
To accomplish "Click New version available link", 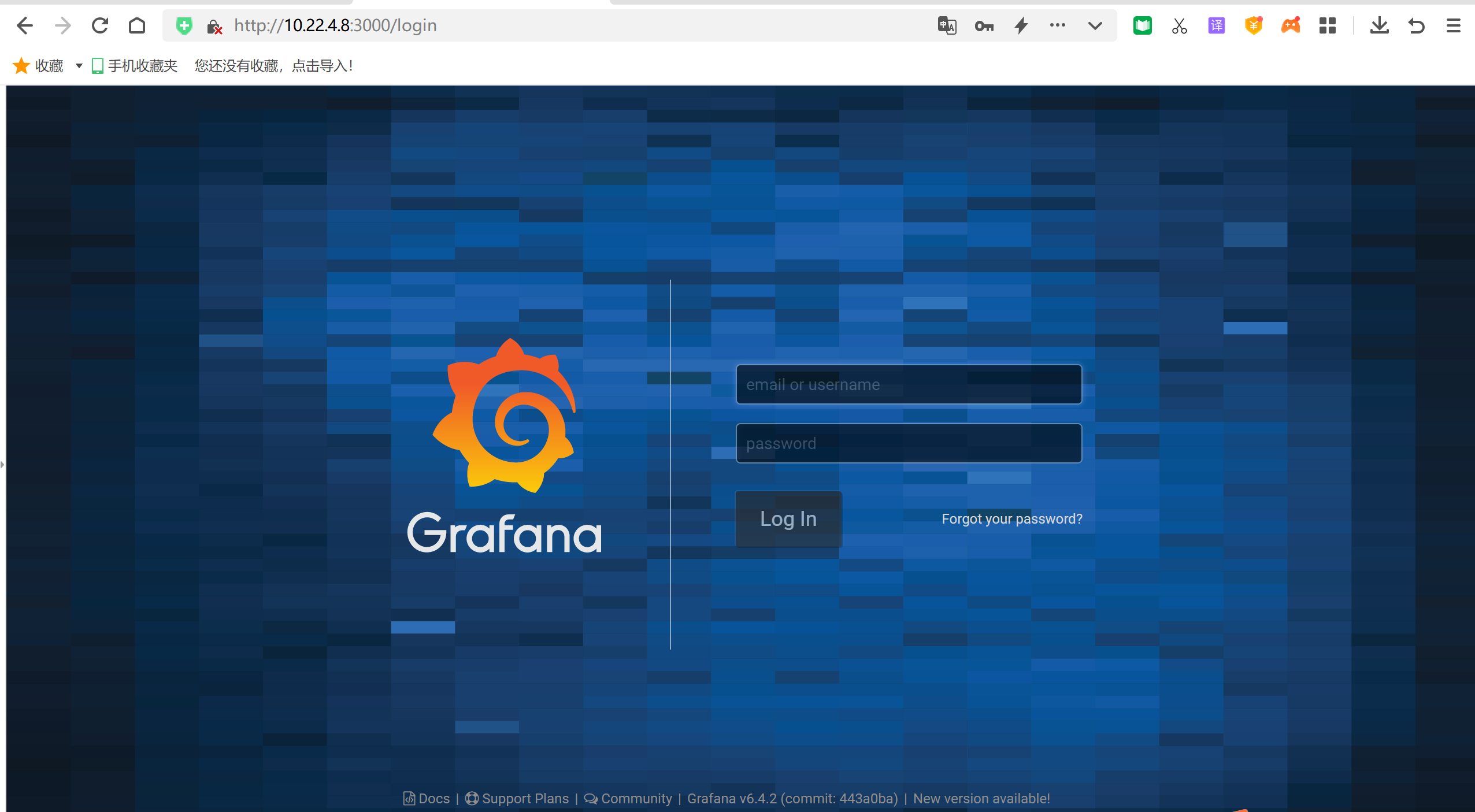I will [x=981, y=799].
